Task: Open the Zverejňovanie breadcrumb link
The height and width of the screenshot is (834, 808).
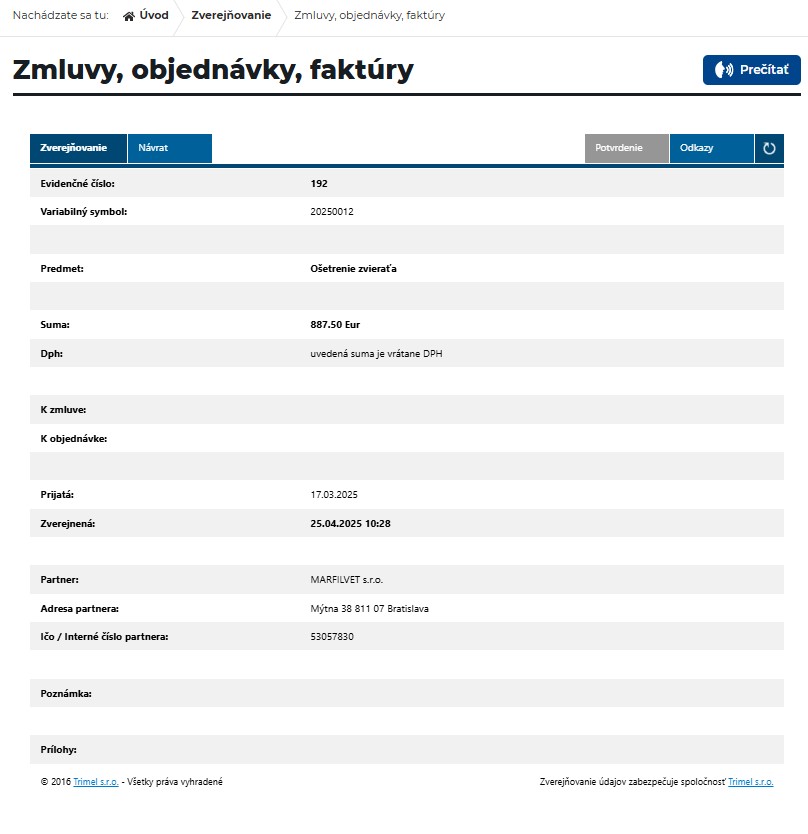Action: [x=231, y=16]
